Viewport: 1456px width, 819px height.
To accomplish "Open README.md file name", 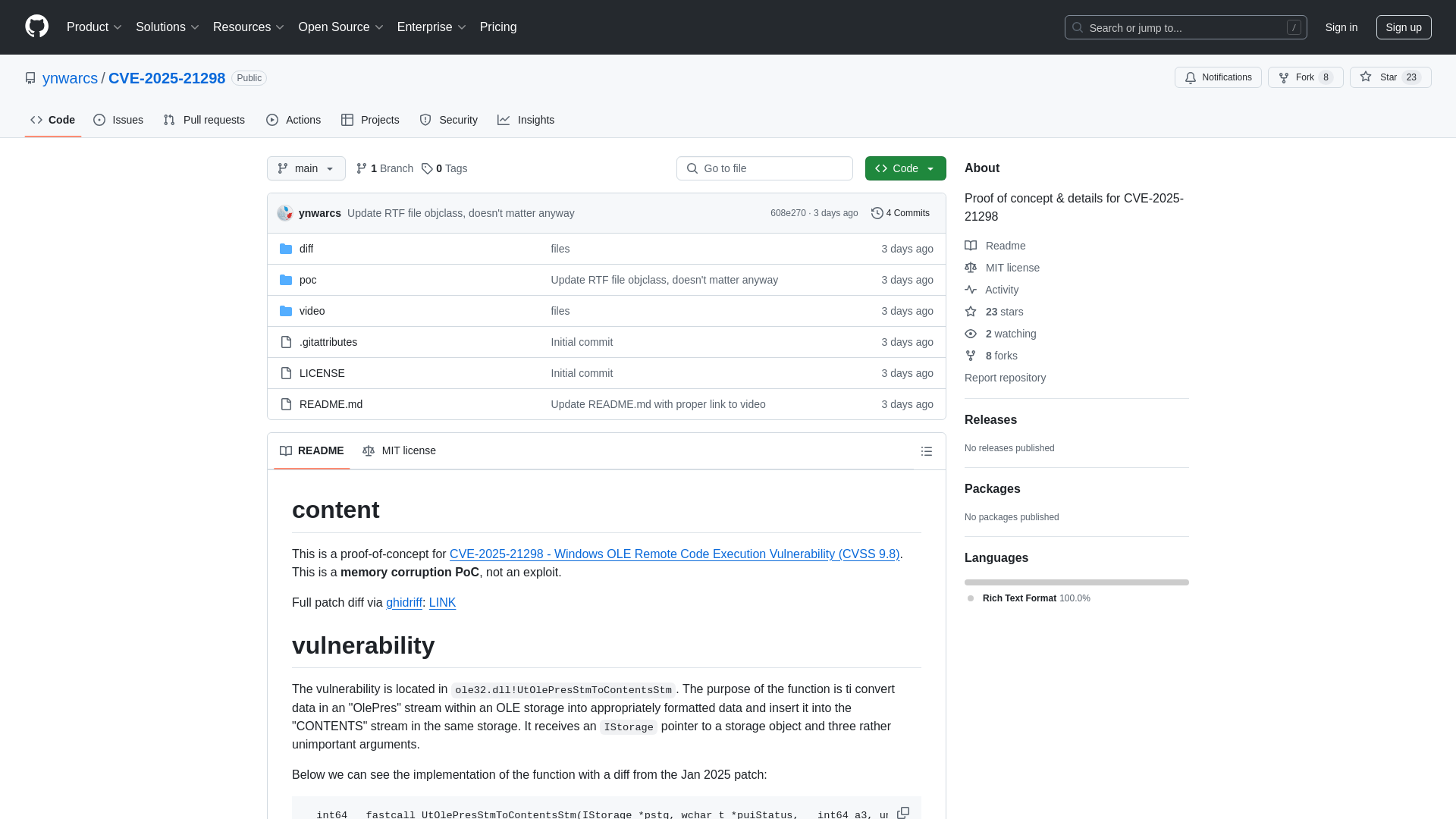I will 331,404.
